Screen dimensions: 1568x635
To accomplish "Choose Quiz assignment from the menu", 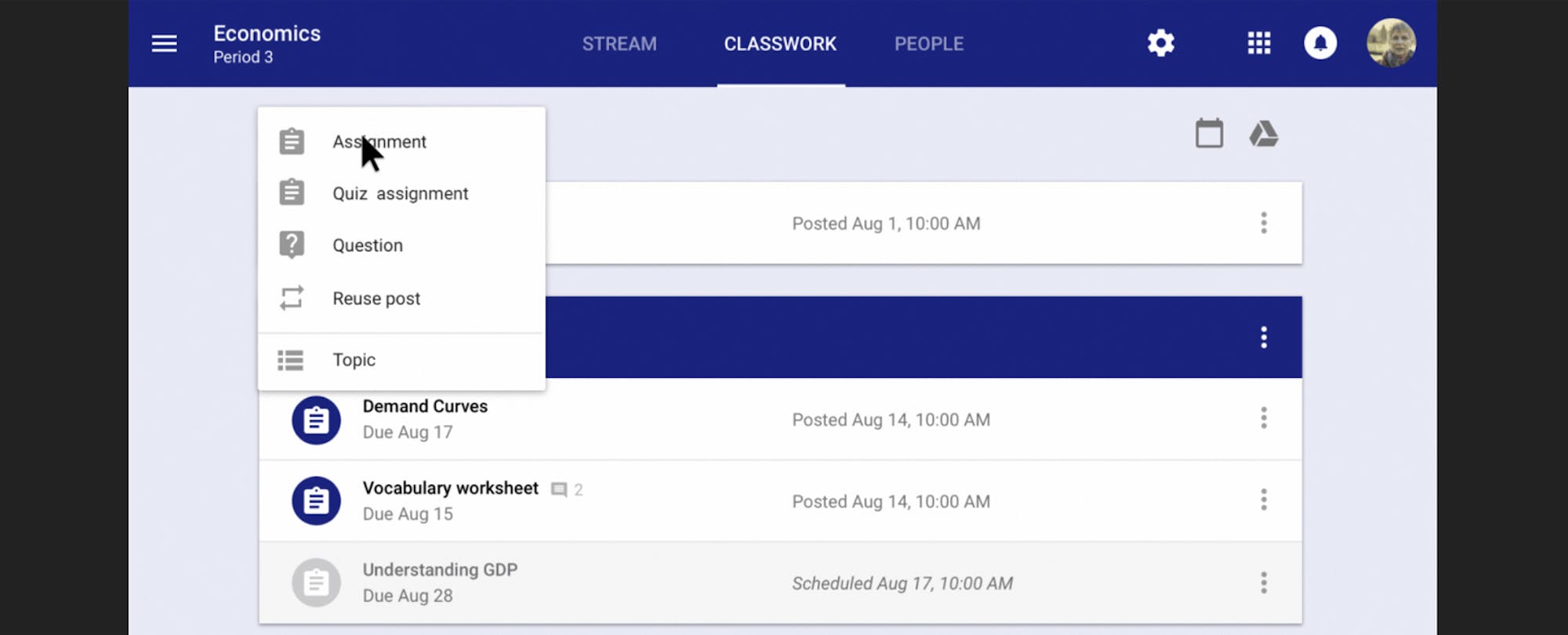I will pyautogui.click(x=400, y=193).
